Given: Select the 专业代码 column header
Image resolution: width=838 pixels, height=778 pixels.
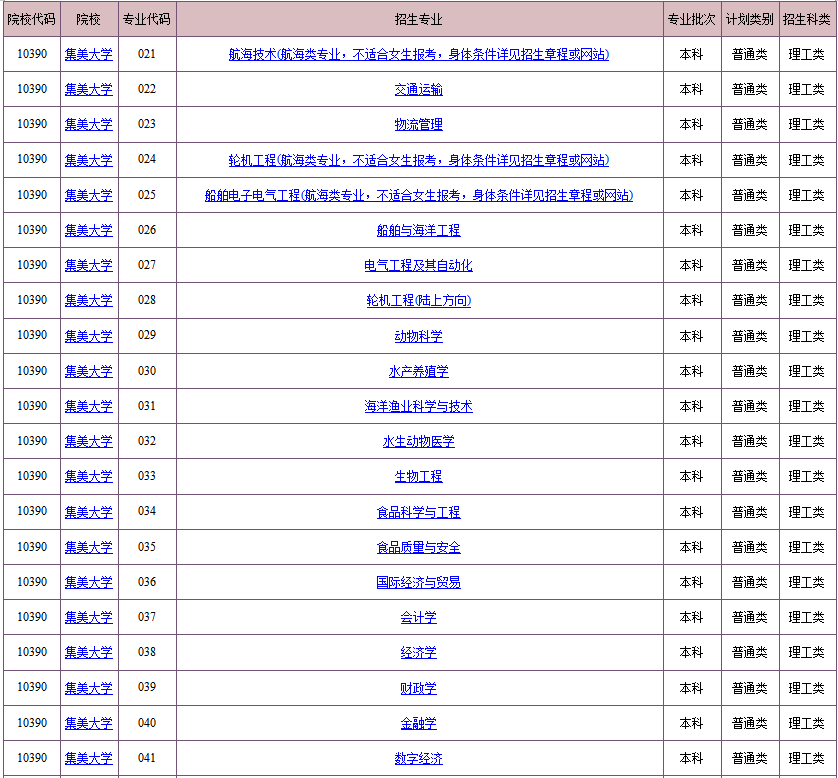Looking at the screenshot, I should (147, 19).
